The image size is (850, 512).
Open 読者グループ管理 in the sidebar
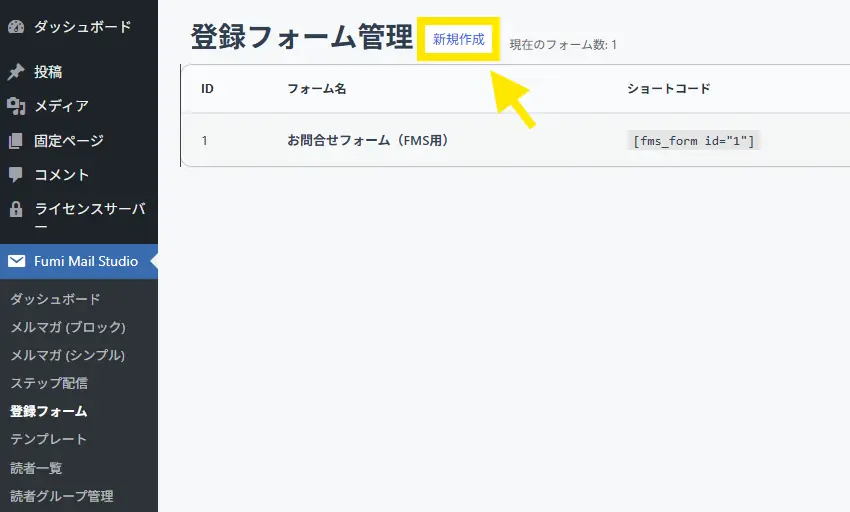point(62,495)
